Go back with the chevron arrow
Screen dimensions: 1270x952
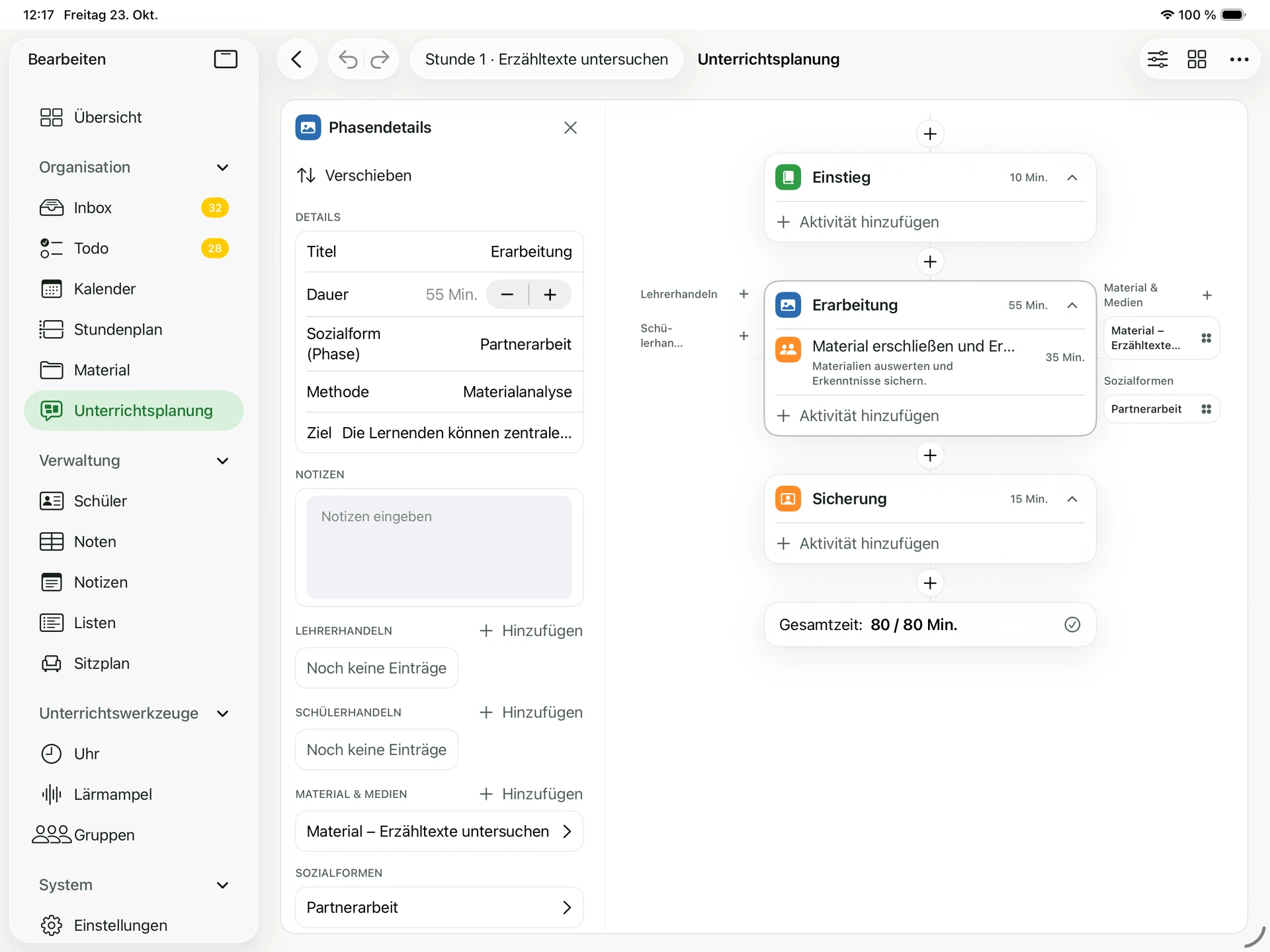[x=297, y=59]
